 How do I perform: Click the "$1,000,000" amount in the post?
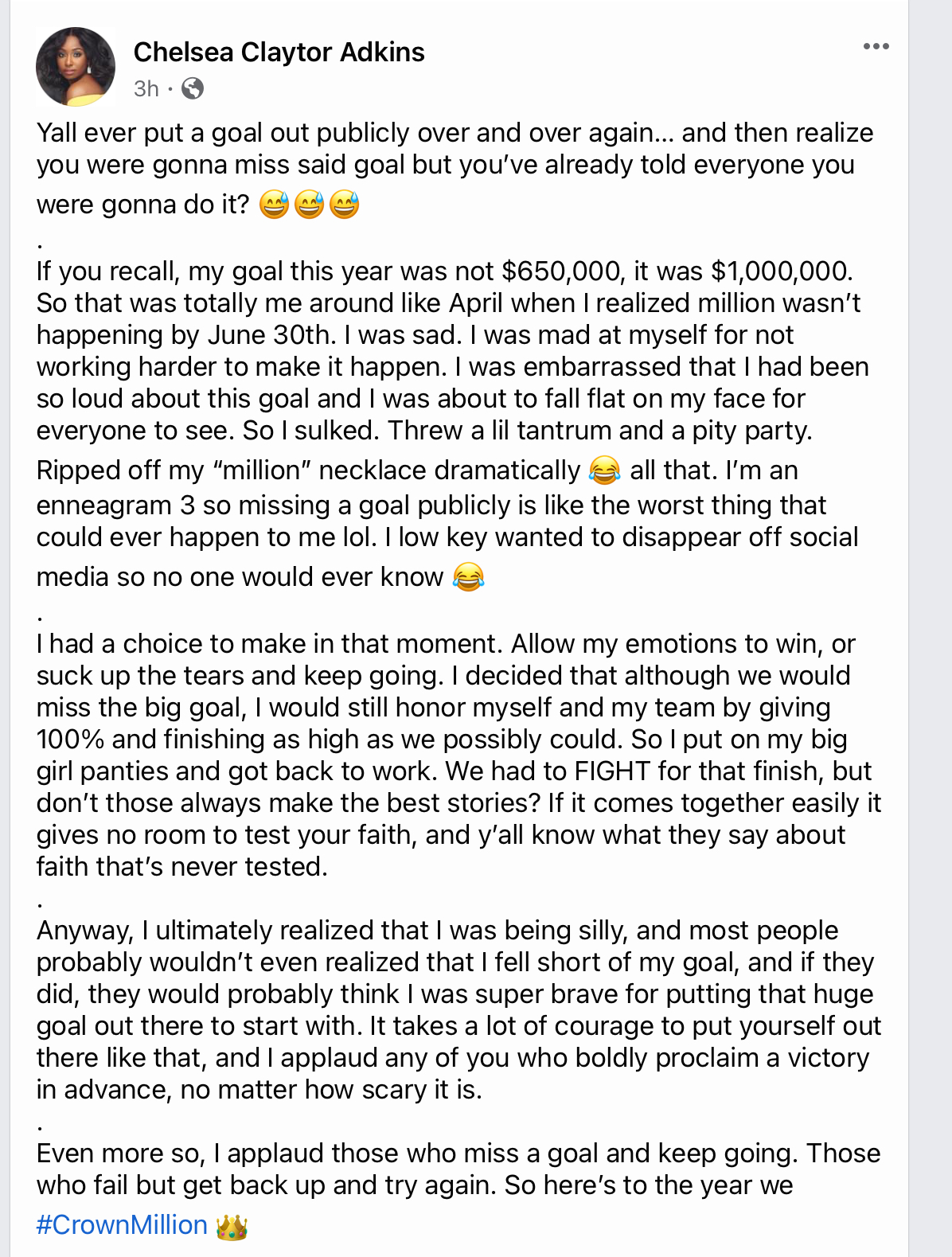(x=782, y=271)
